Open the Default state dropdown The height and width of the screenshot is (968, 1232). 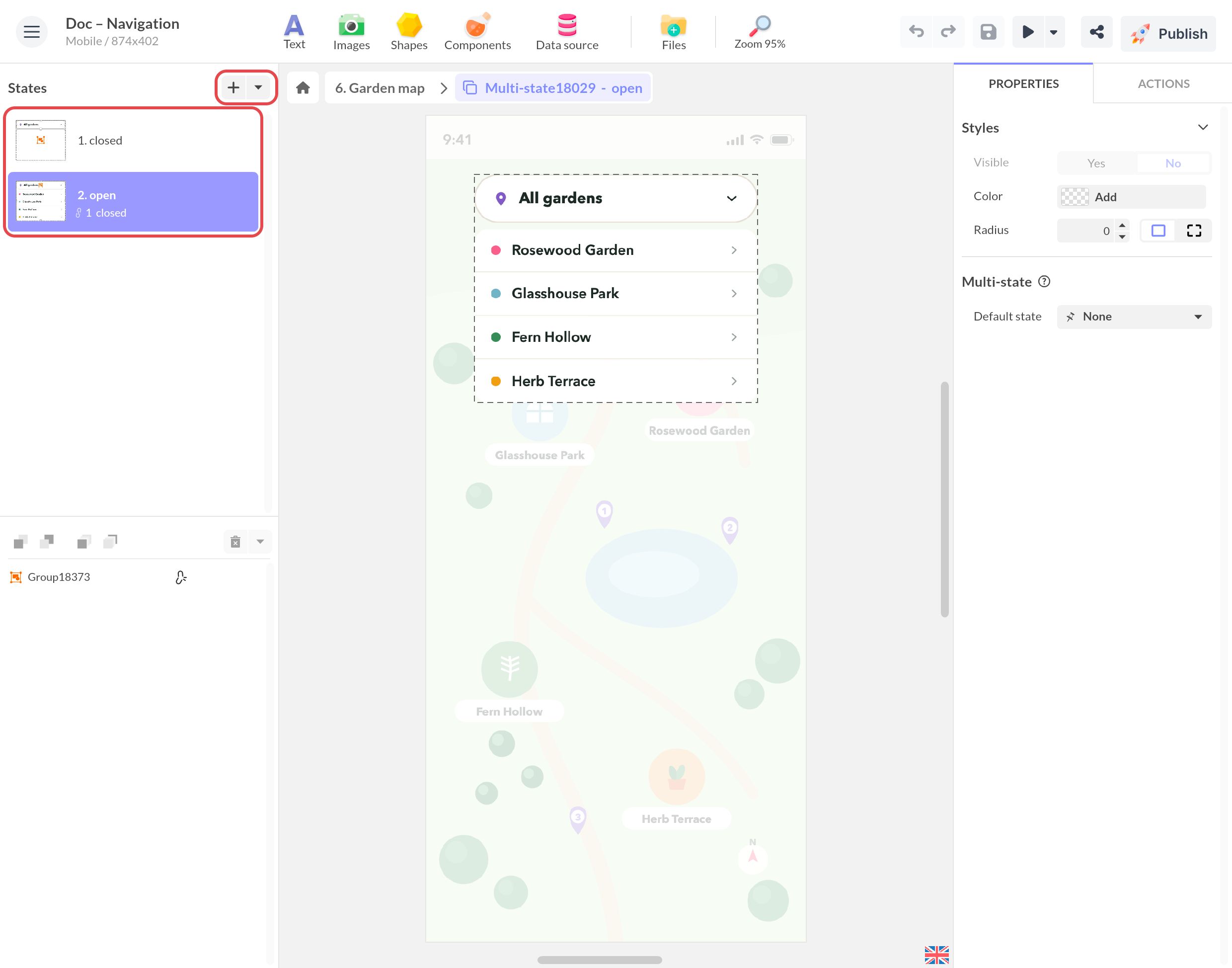pyautogui.click(x=1134, y=317)
